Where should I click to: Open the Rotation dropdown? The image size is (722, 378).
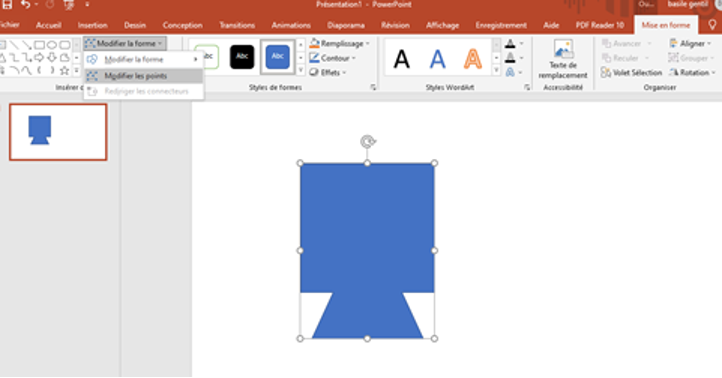pos(692,73)
